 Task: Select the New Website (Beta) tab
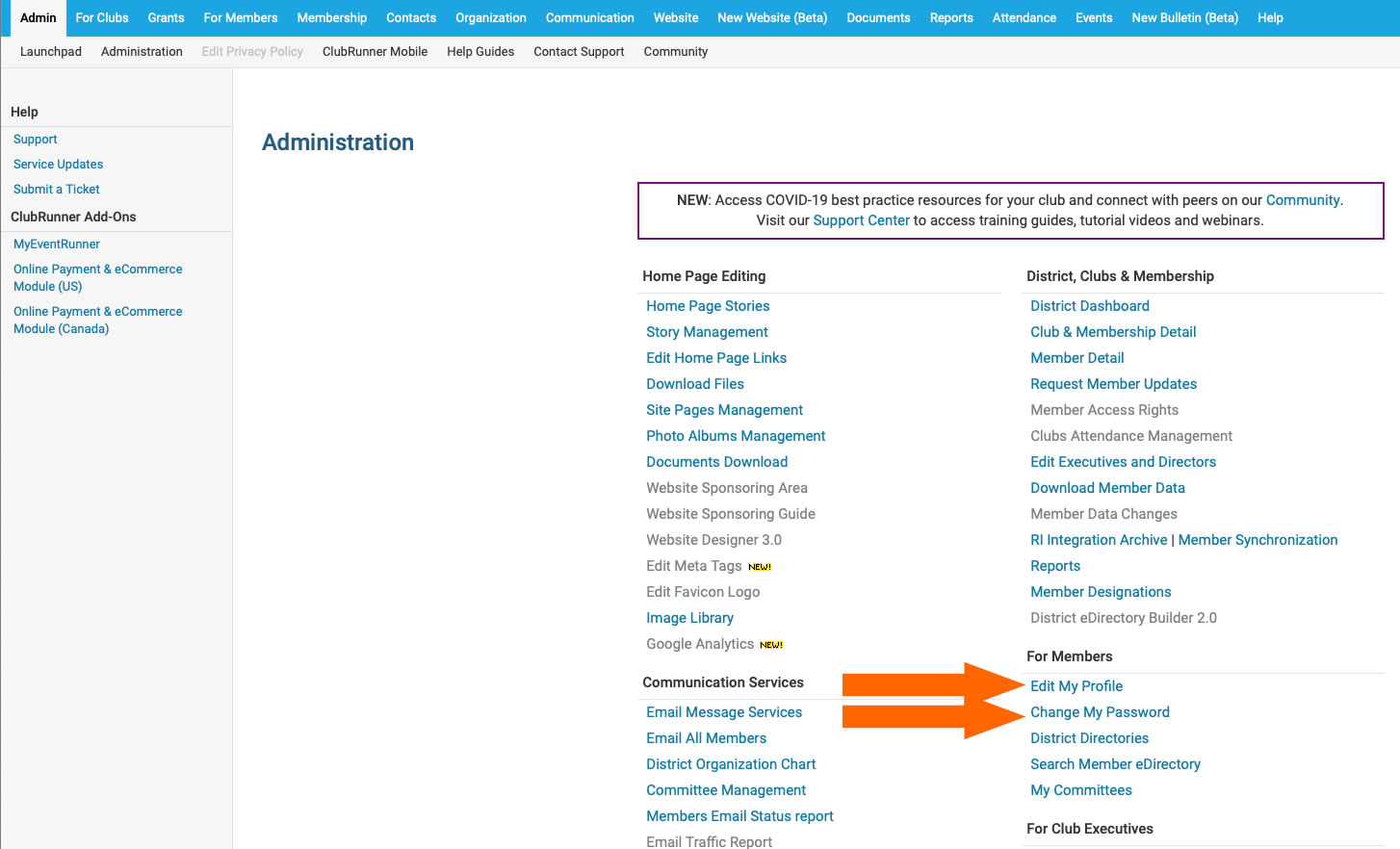point(771,17)
